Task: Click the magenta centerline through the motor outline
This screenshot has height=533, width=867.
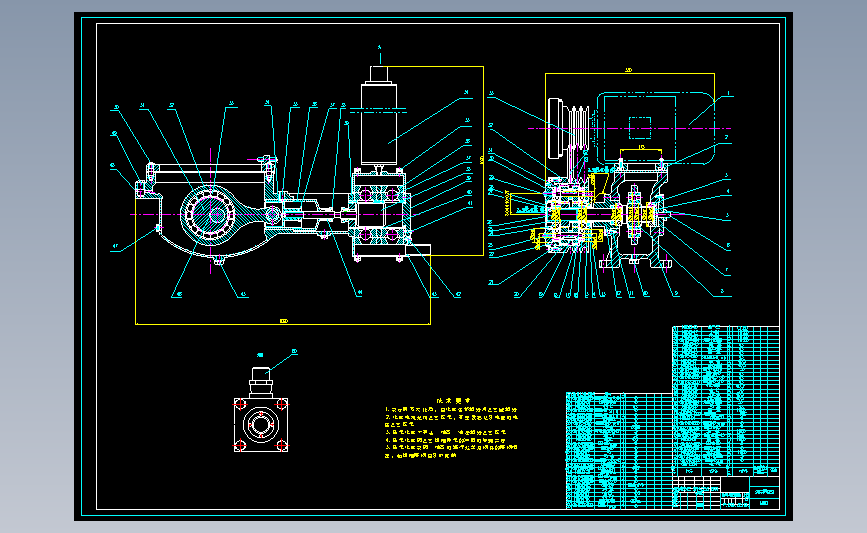Action: coord(629,128)
